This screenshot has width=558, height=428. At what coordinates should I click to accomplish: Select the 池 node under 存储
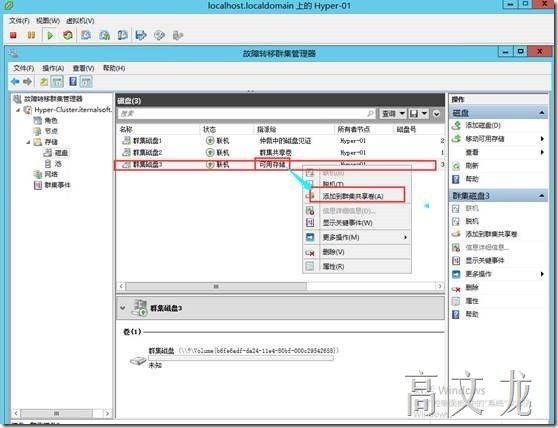tap(58, 164)
